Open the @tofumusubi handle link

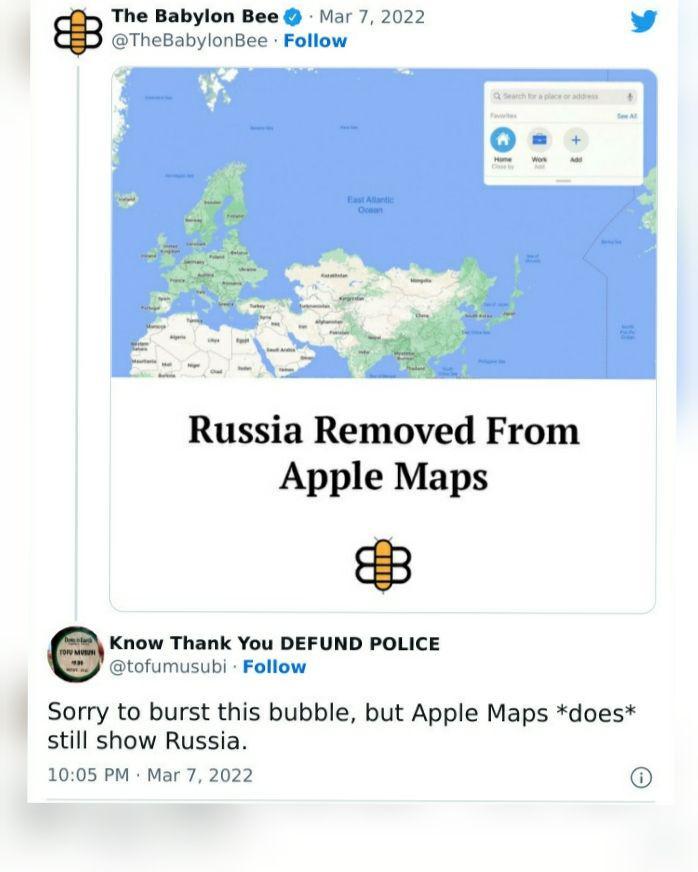(x=168, y=667)
